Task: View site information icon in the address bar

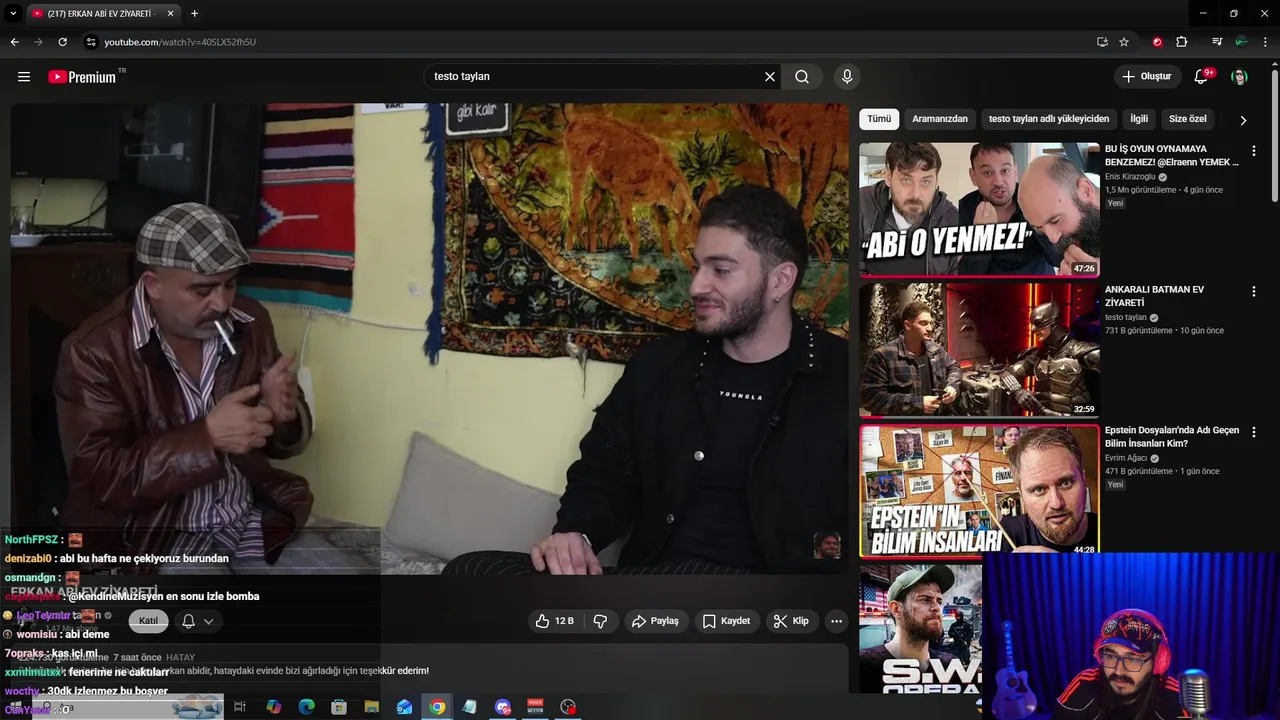Action: [x=91, y=42]
